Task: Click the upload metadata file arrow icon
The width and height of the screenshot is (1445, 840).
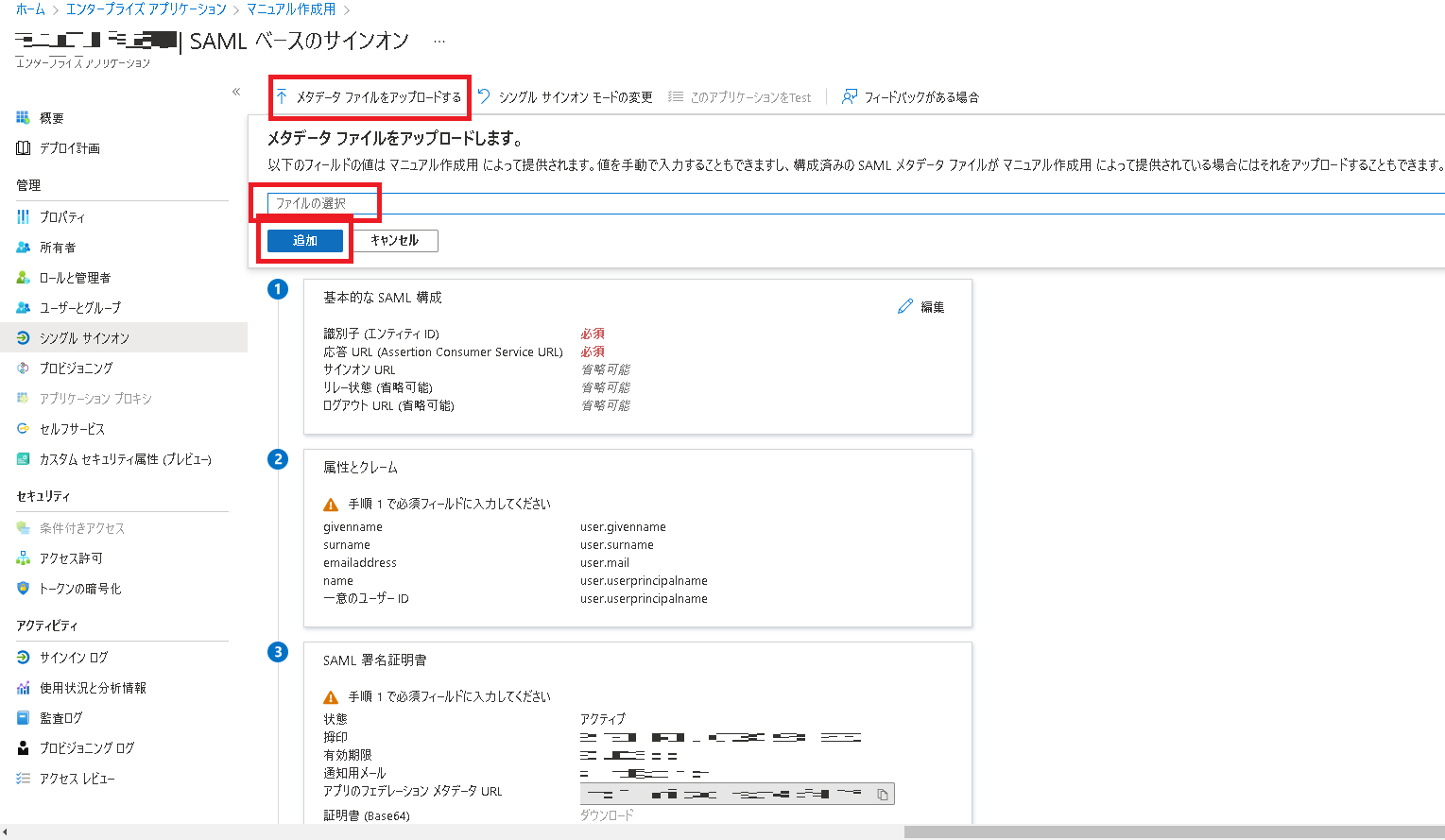Action: pos(282,96)
